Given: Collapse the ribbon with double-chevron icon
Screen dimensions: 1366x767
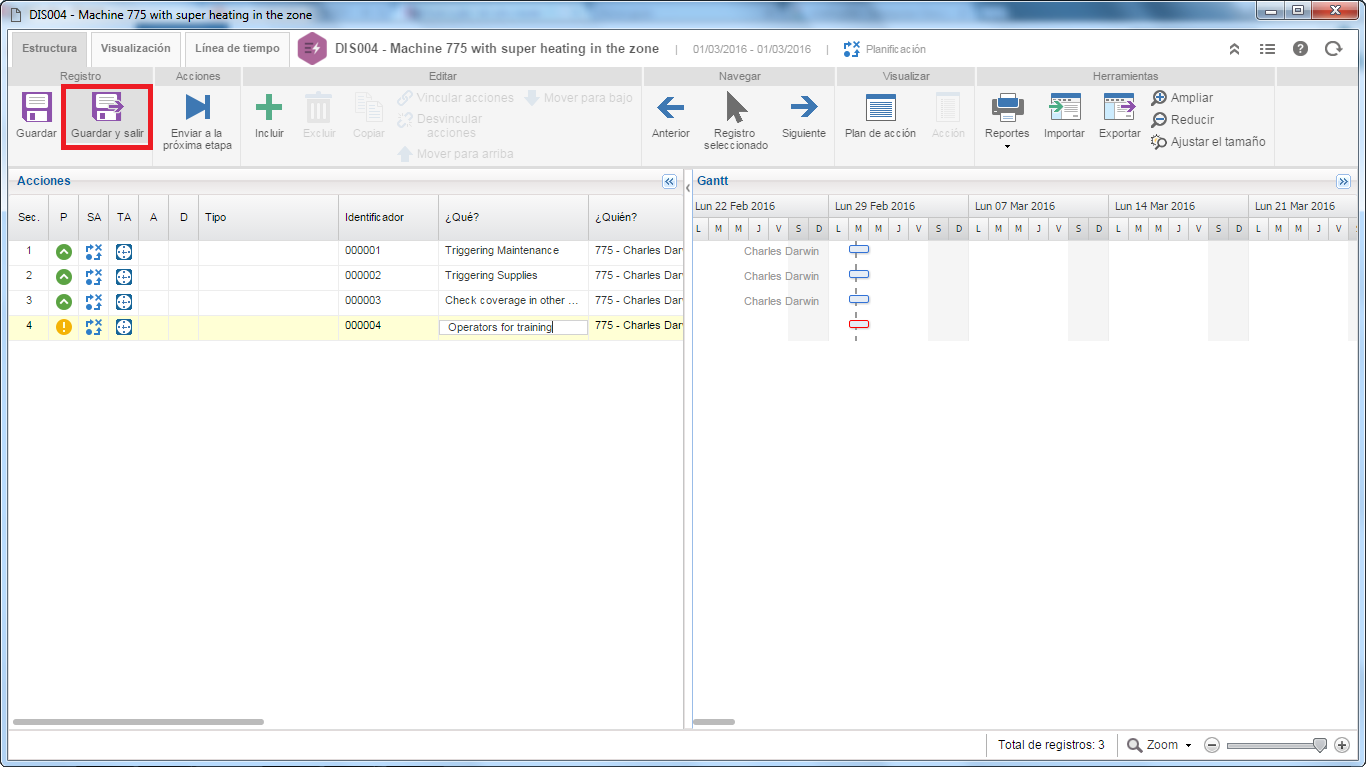Looking at the screenshot, I should 1235,49.
